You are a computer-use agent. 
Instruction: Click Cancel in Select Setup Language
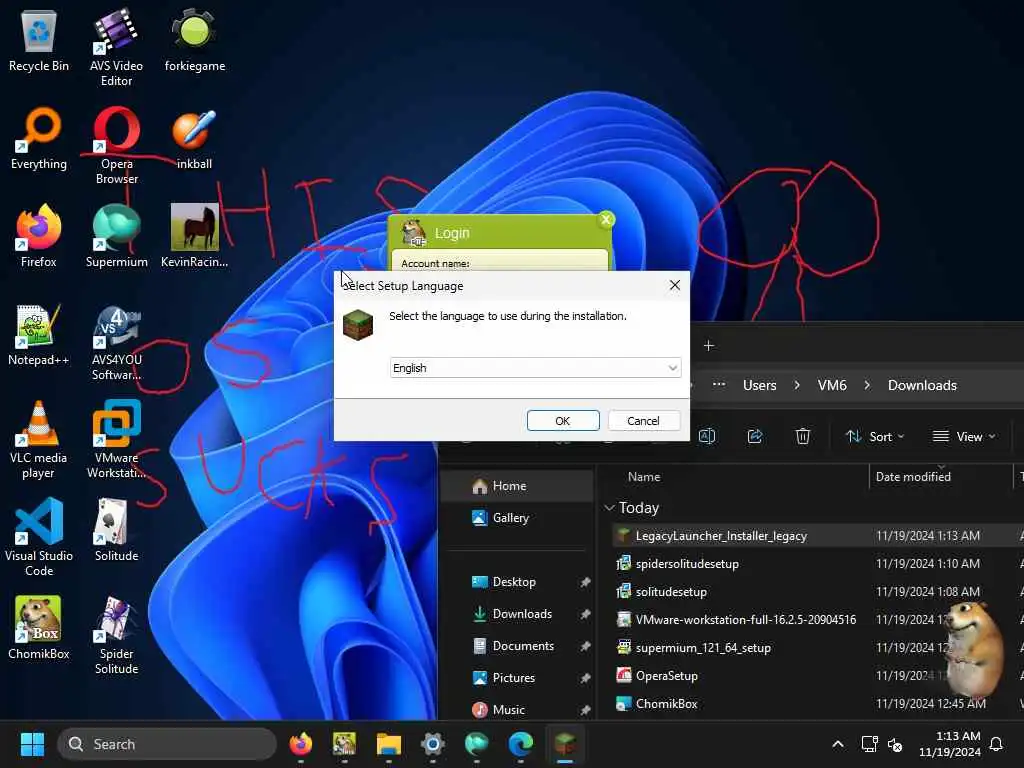643,421
